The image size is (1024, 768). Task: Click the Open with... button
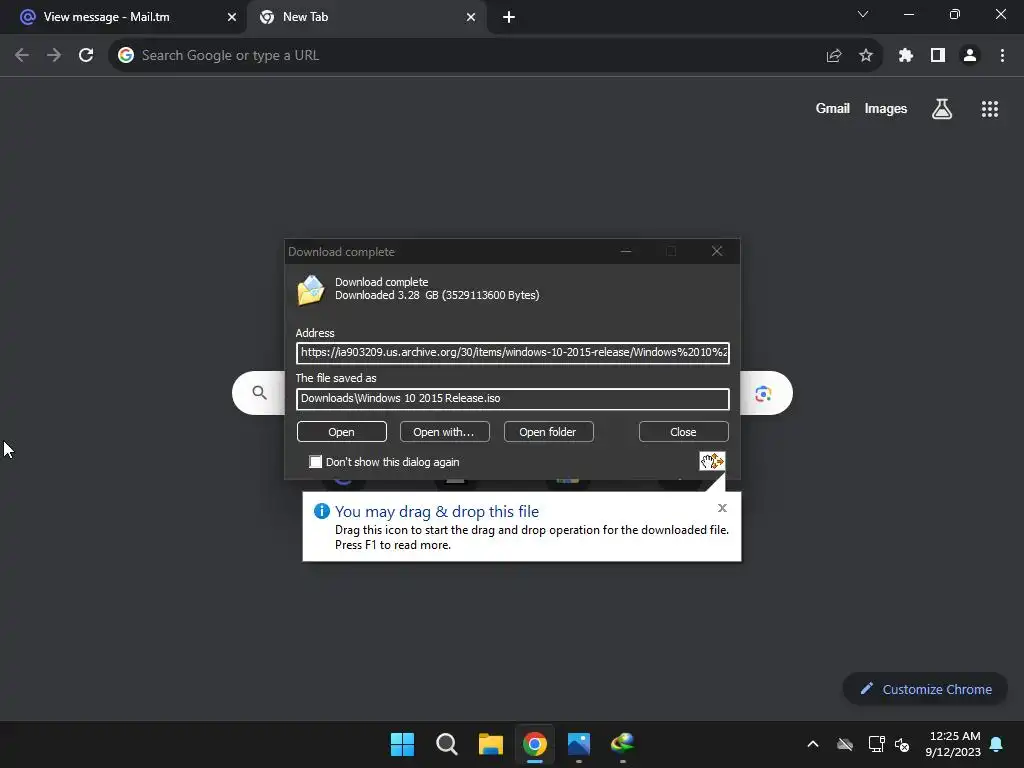[x=444, y=432]
